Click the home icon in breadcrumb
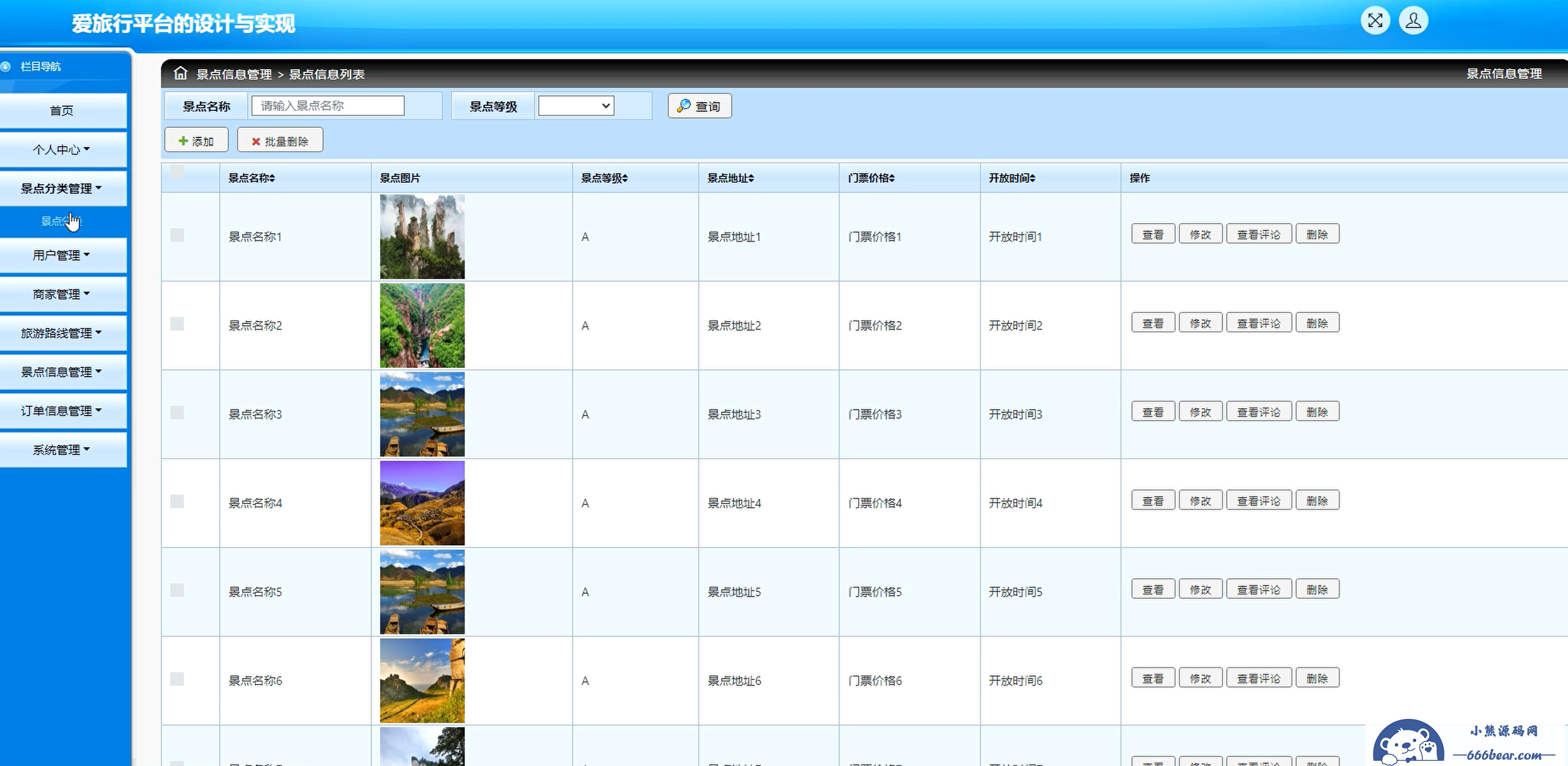 click(180, 73)
